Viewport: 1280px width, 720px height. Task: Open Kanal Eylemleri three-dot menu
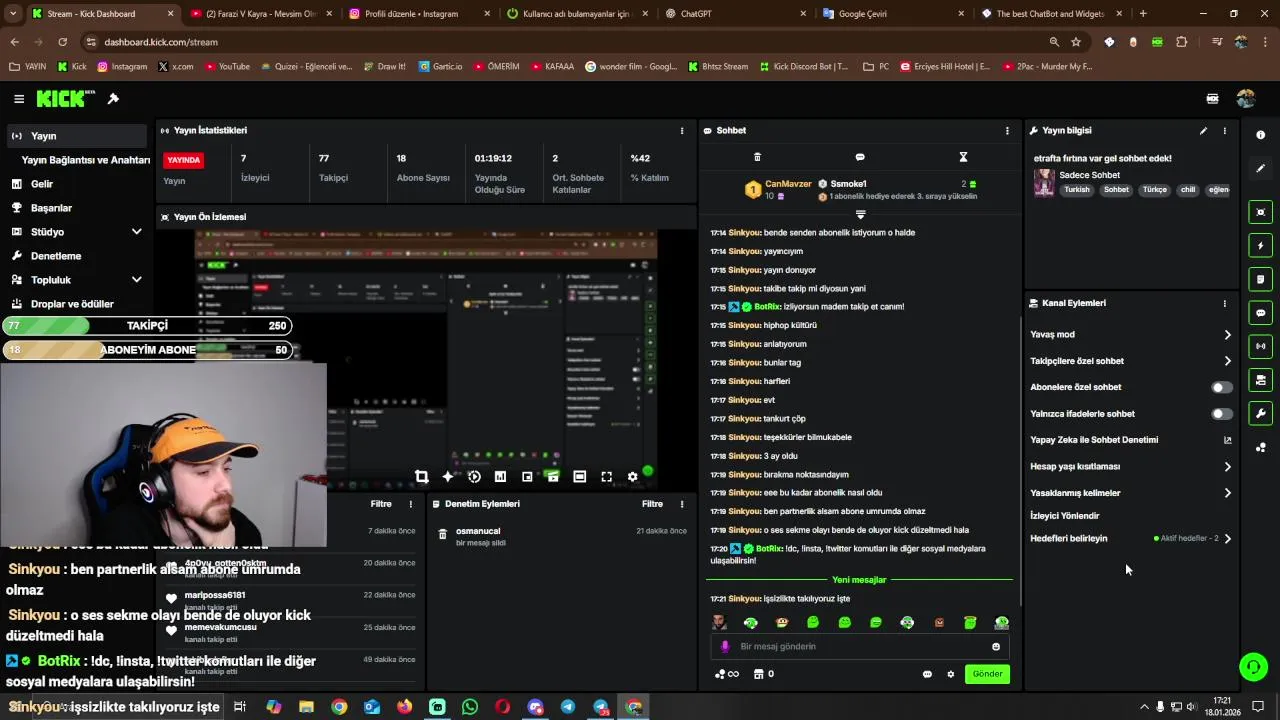point(1225,303)
